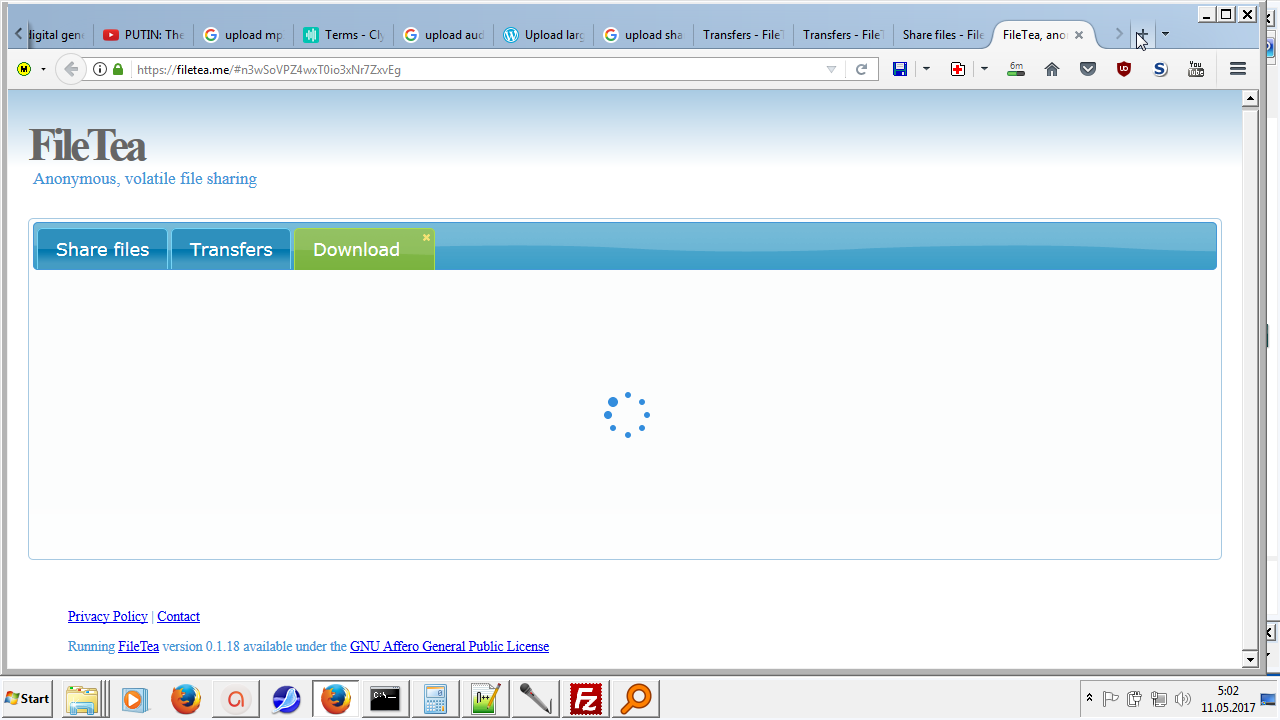The image size is (1280, 720).
Task: Click the microphone app taskbar icon
Action: (x=535, y=699)
